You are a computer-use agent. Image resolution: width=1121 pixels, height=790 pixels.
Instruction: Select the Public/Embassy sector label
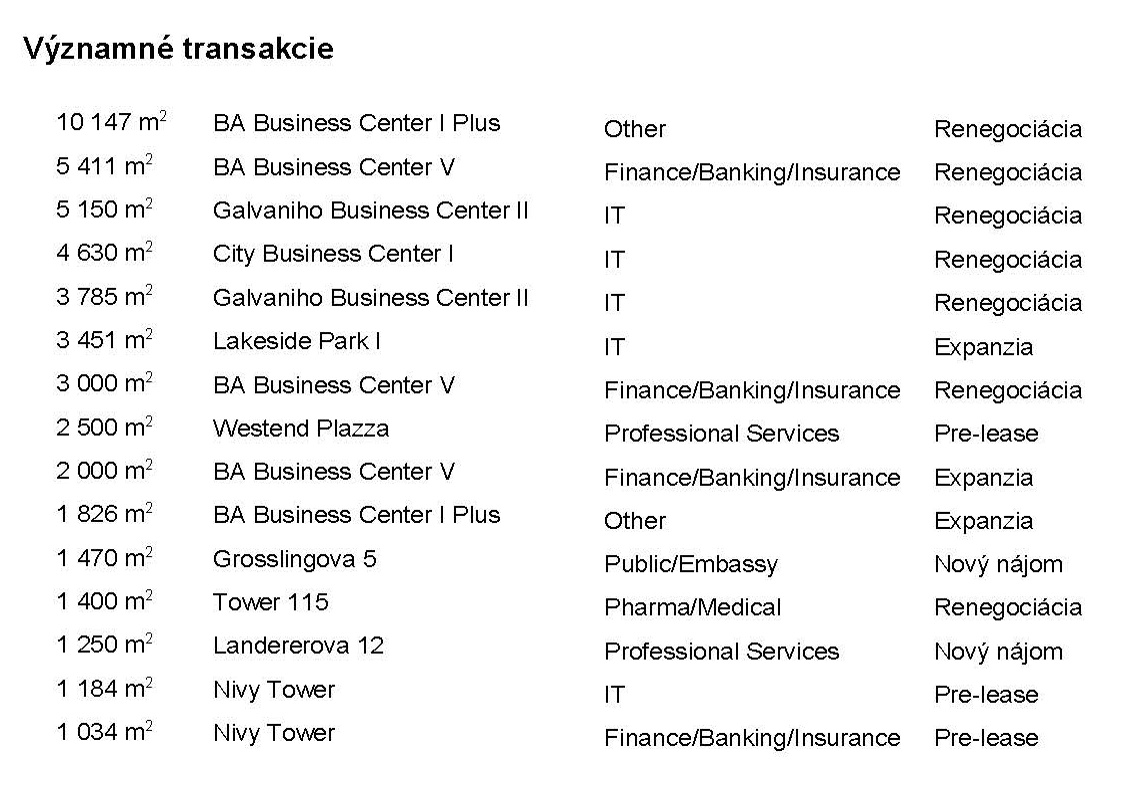click(x=691, y=565)
